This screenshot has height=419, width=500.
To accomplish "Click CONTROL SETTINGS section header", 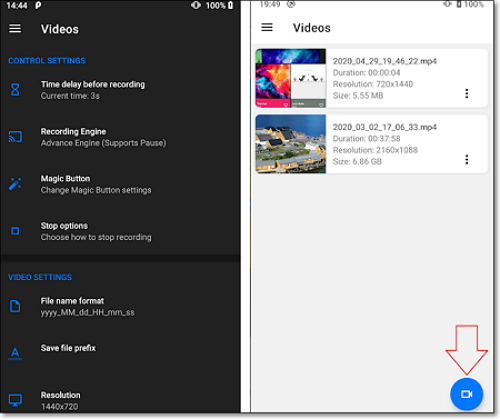I will tap(47, 61).
